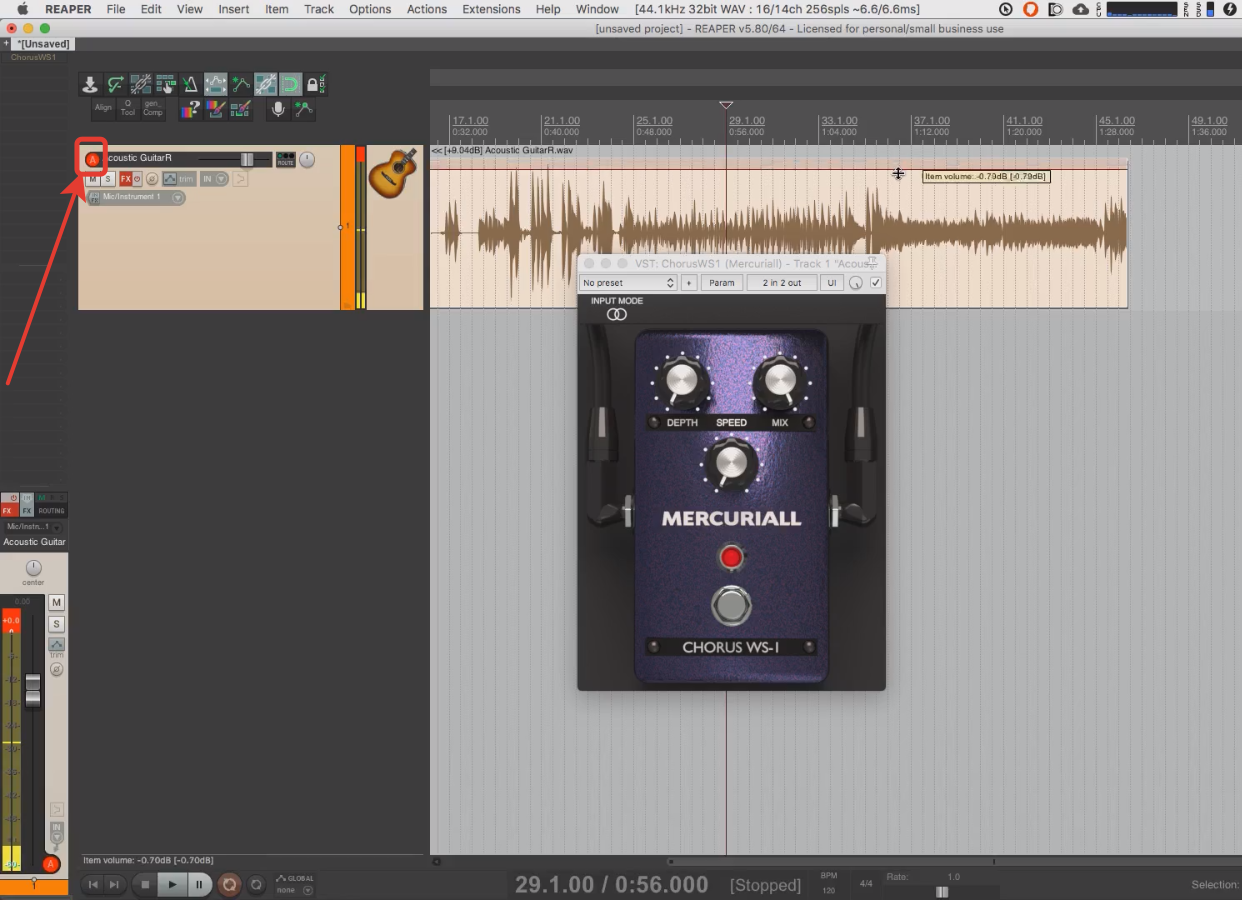Solo the Acoustic GuitarR track

(108, 179)
